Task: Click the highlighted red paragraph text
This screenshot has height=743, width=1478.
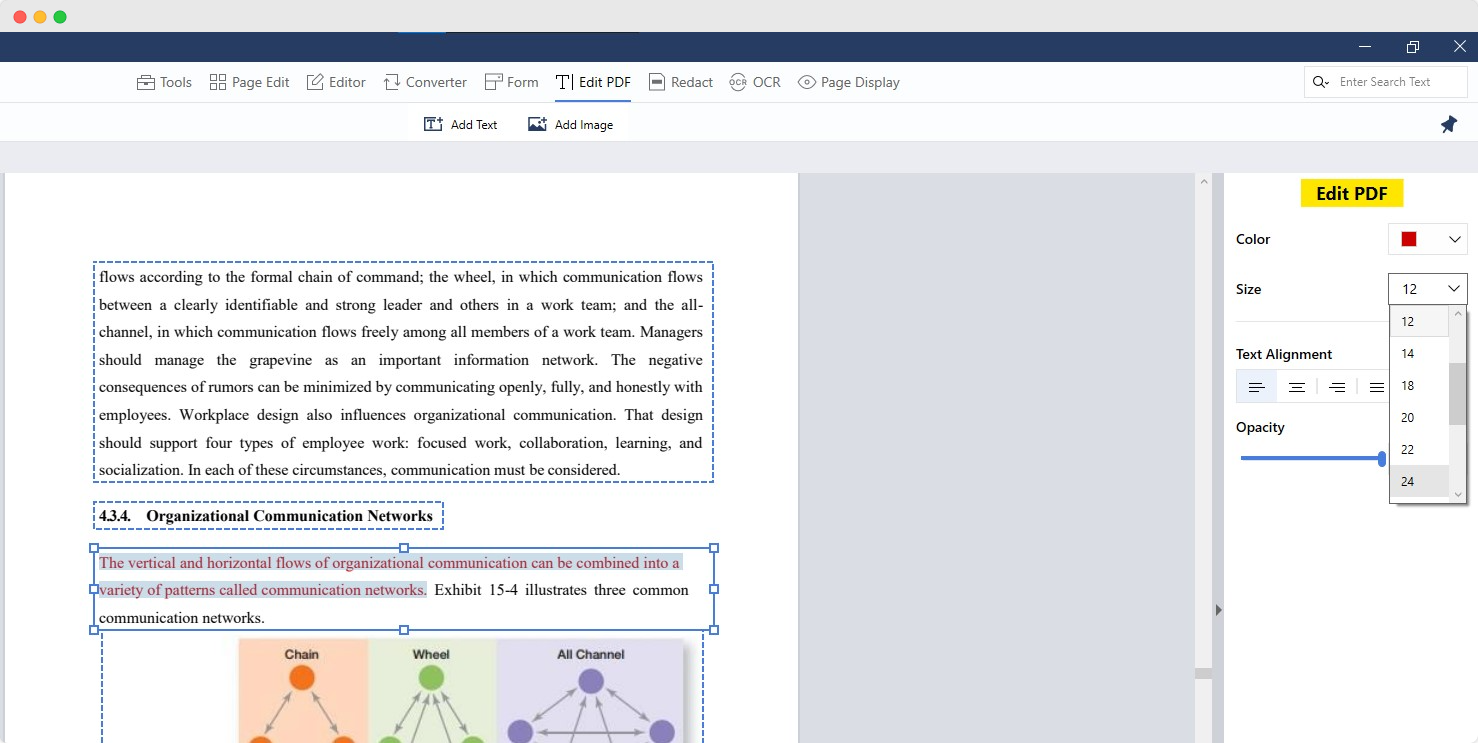Action: click(x=389, y=576)
